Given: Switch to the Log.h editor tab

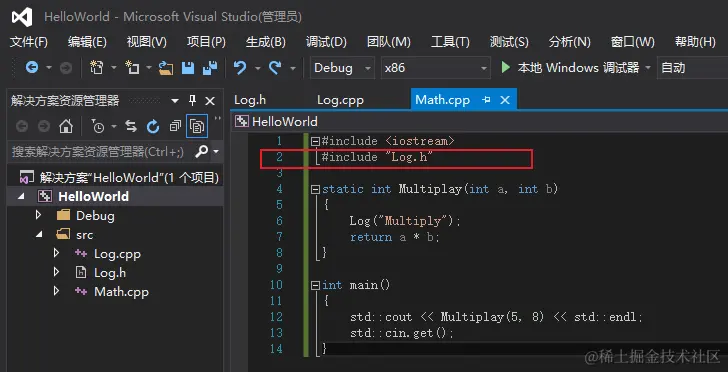Looking at the screenshot, I should (250, 100).
